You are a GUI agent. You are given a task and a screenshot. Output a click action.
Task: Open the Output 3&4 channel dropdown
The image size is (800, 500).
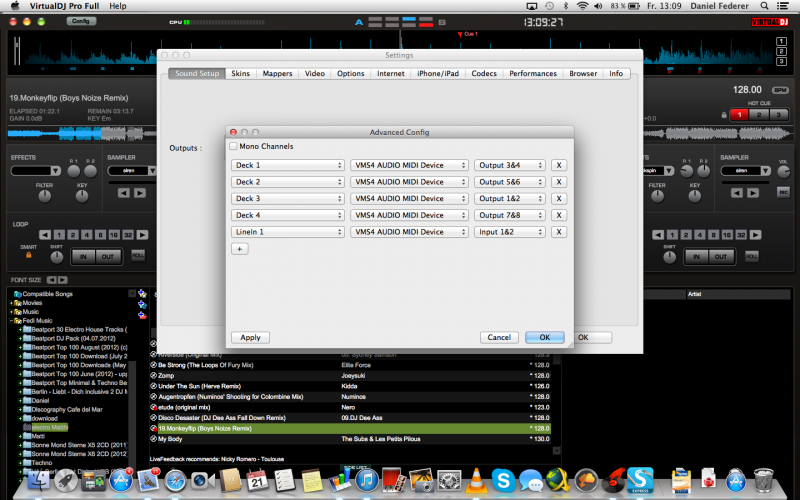[510, 165]
